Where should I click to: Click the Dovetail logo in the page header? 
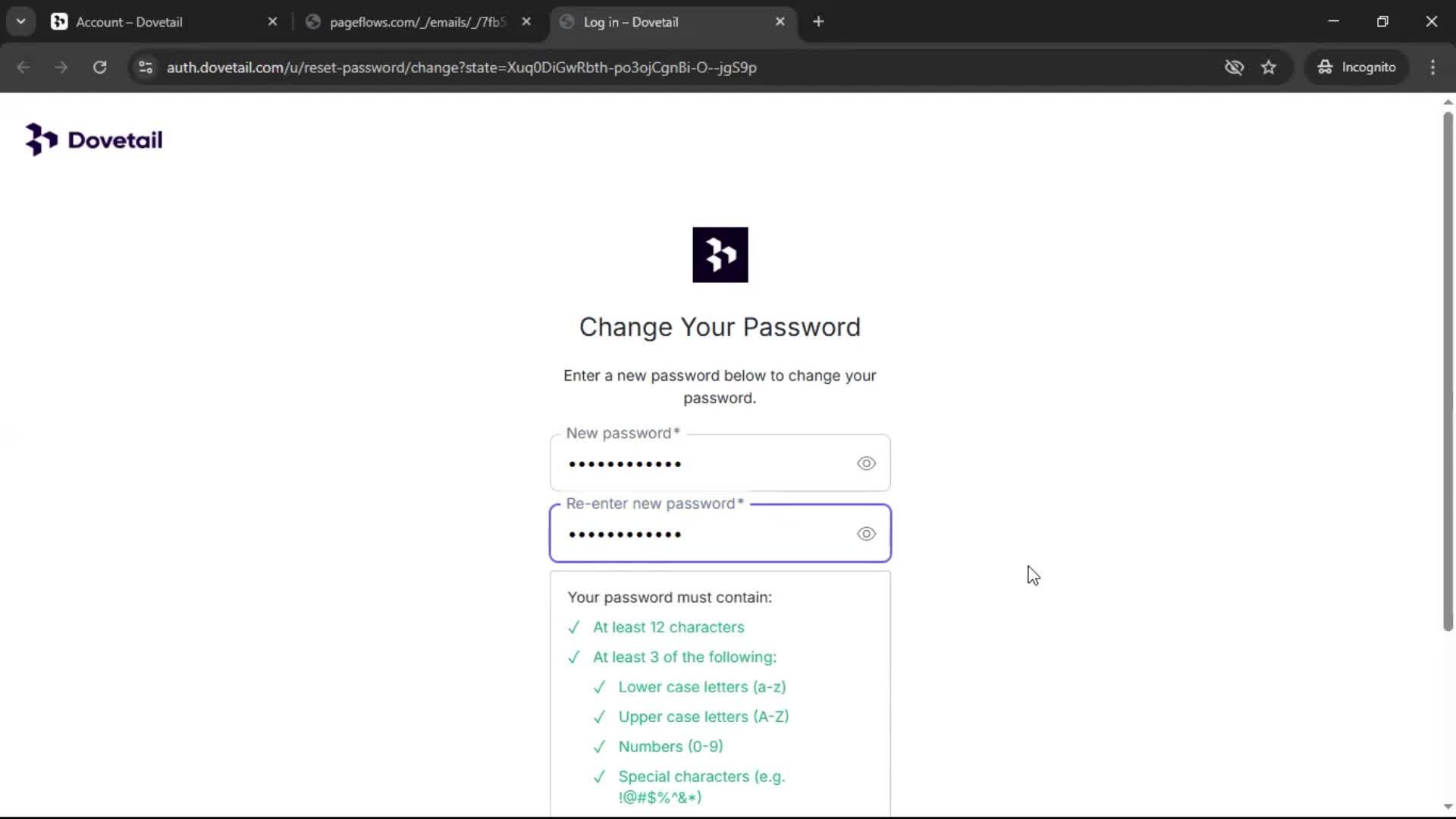click(94, 140)
